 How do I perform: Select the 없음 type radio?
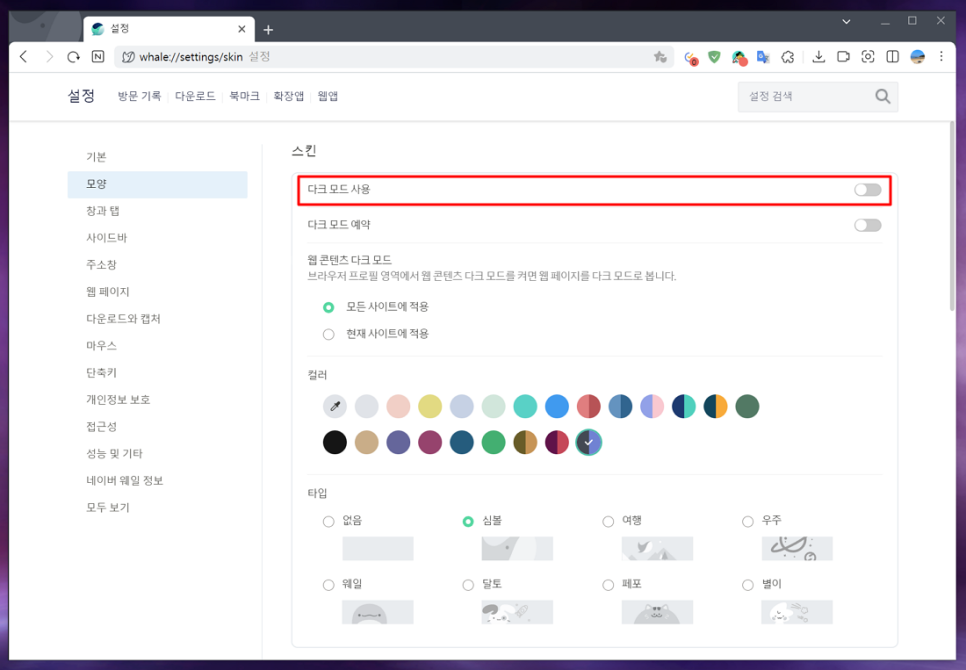328,522
